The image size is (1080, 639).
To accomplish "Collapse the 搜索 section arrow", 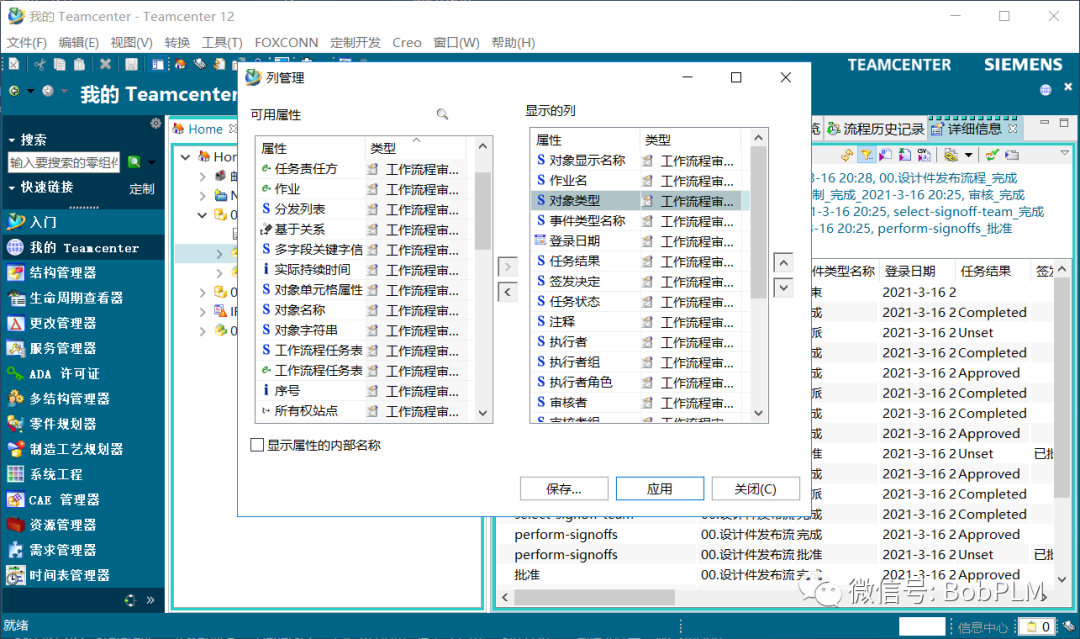I will click(x=12, y=140).
